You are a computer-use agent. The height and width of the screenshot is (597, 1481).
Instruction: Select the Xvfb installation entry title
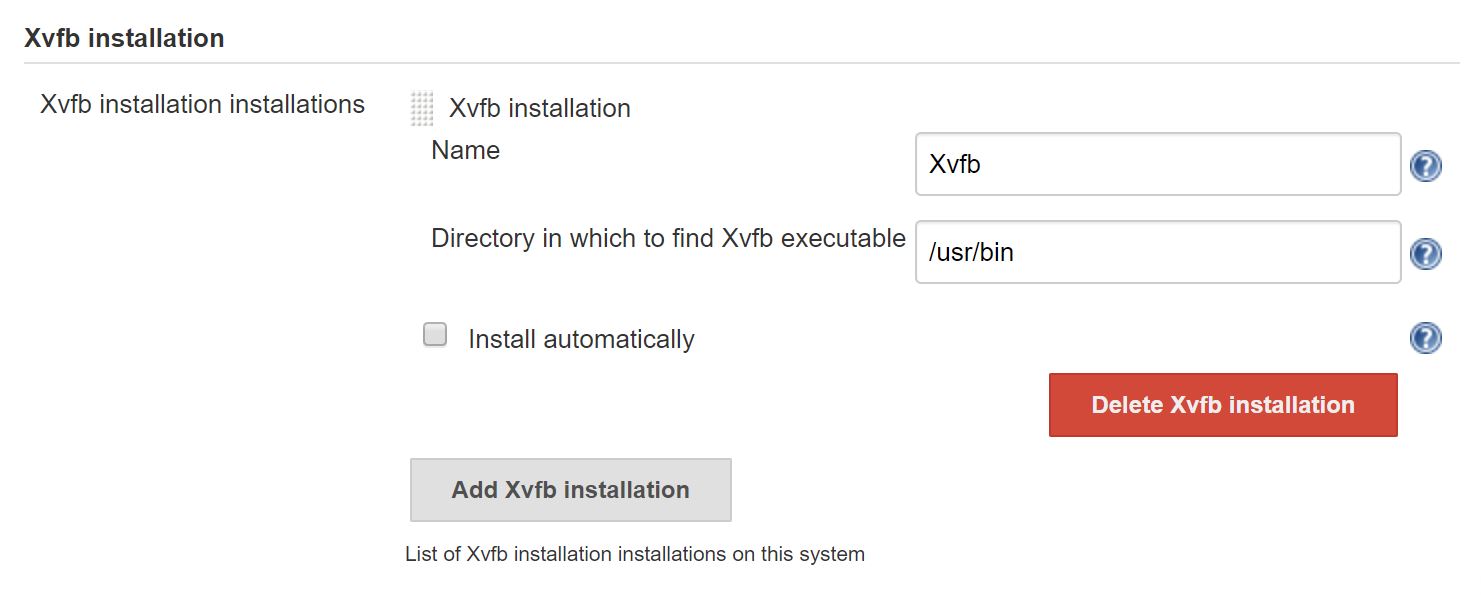coord(540,108)
